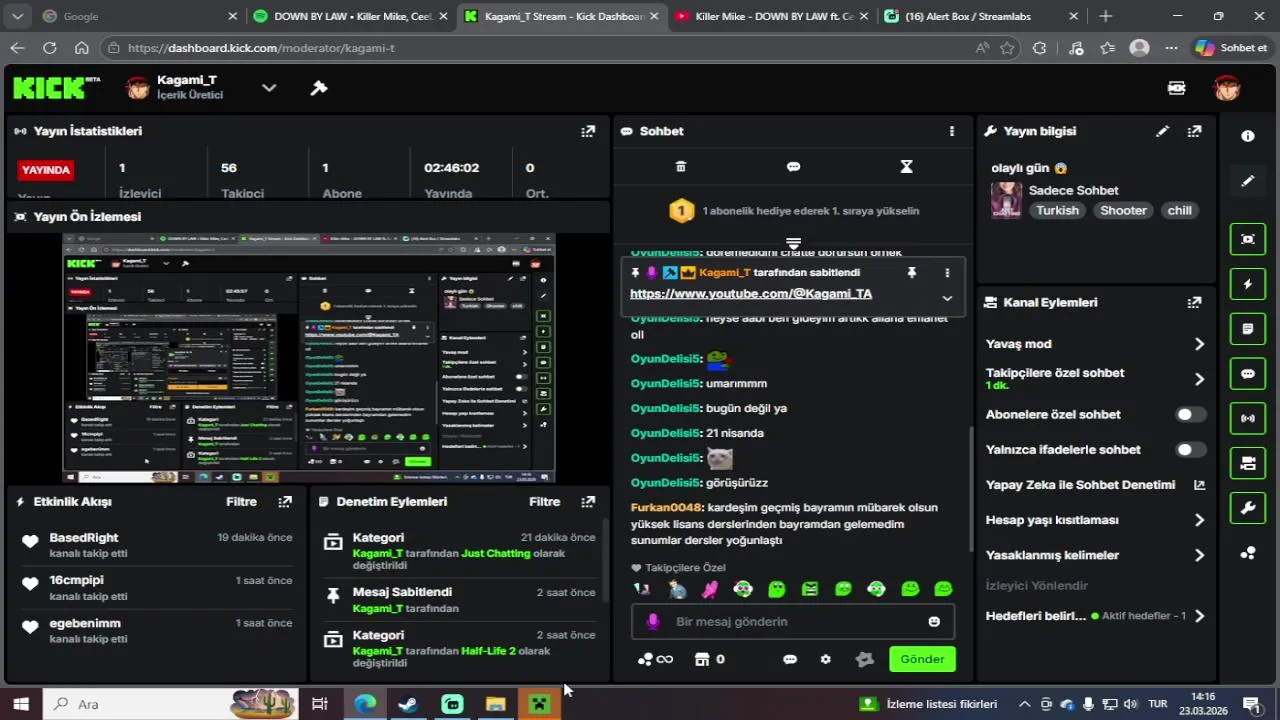This screenshot has width=1280, height=720.
Task: Open the Sohbet three-dot options menu
Action: click(951, 131)
